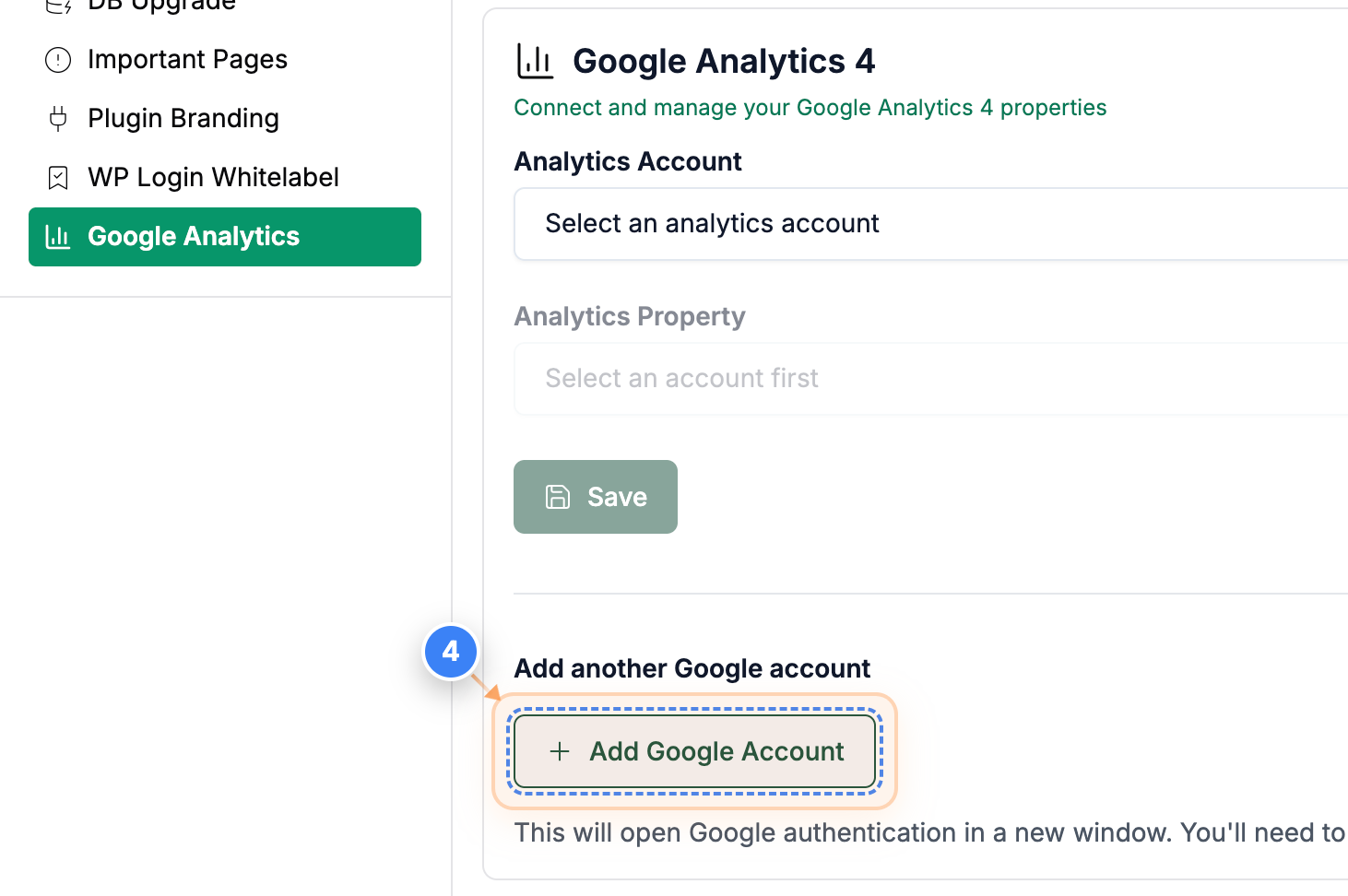Click the DB Upgrade icon in the sidebar
The width and height of the screenshot is (1348, 896).
coord(57,6)
